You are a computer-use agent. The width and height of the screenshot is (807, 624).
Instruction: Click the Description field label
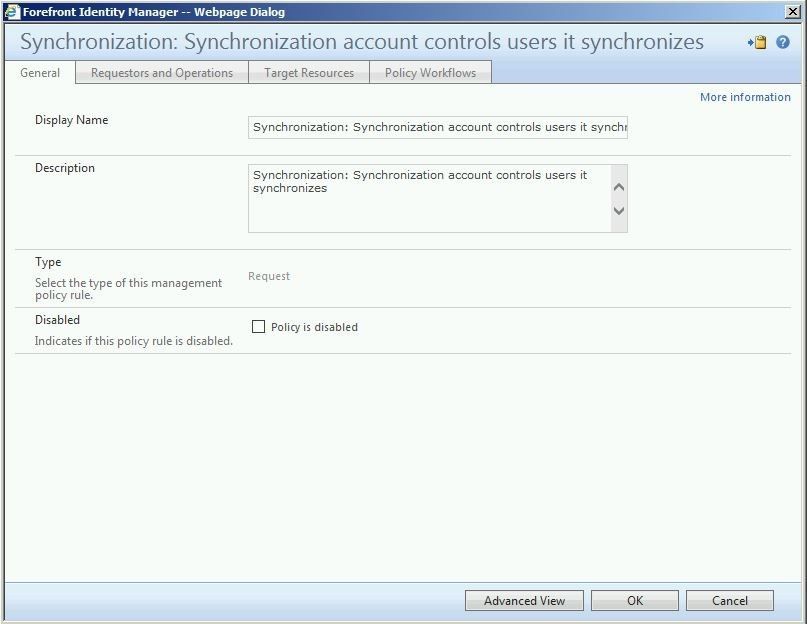coord(65,168)
